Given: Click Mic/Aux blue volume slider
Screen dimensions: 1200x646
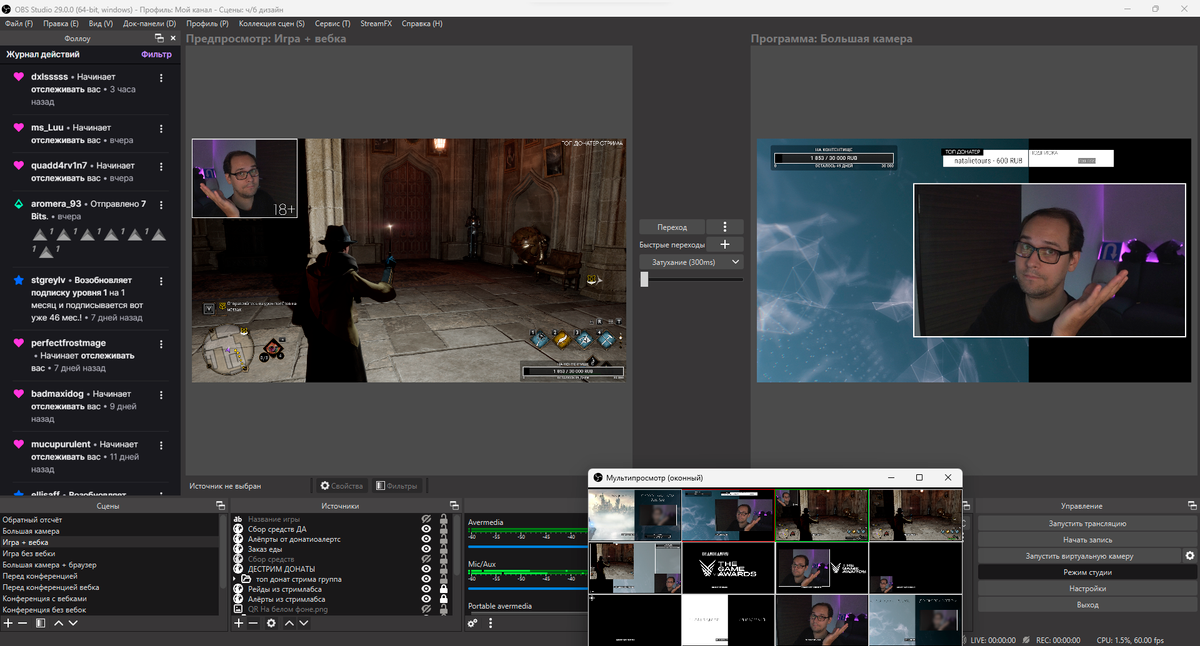Looking at the screenshot, I should point(526,588).
